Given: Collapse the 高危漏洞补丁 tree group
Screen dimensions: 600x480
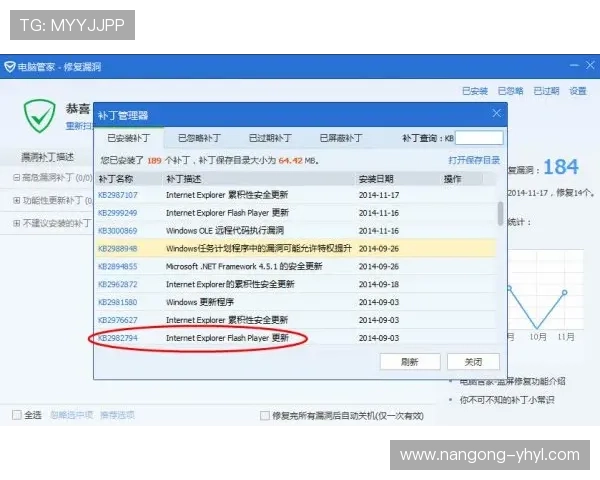Looking at the screenshot, I should tap(16, 178).
